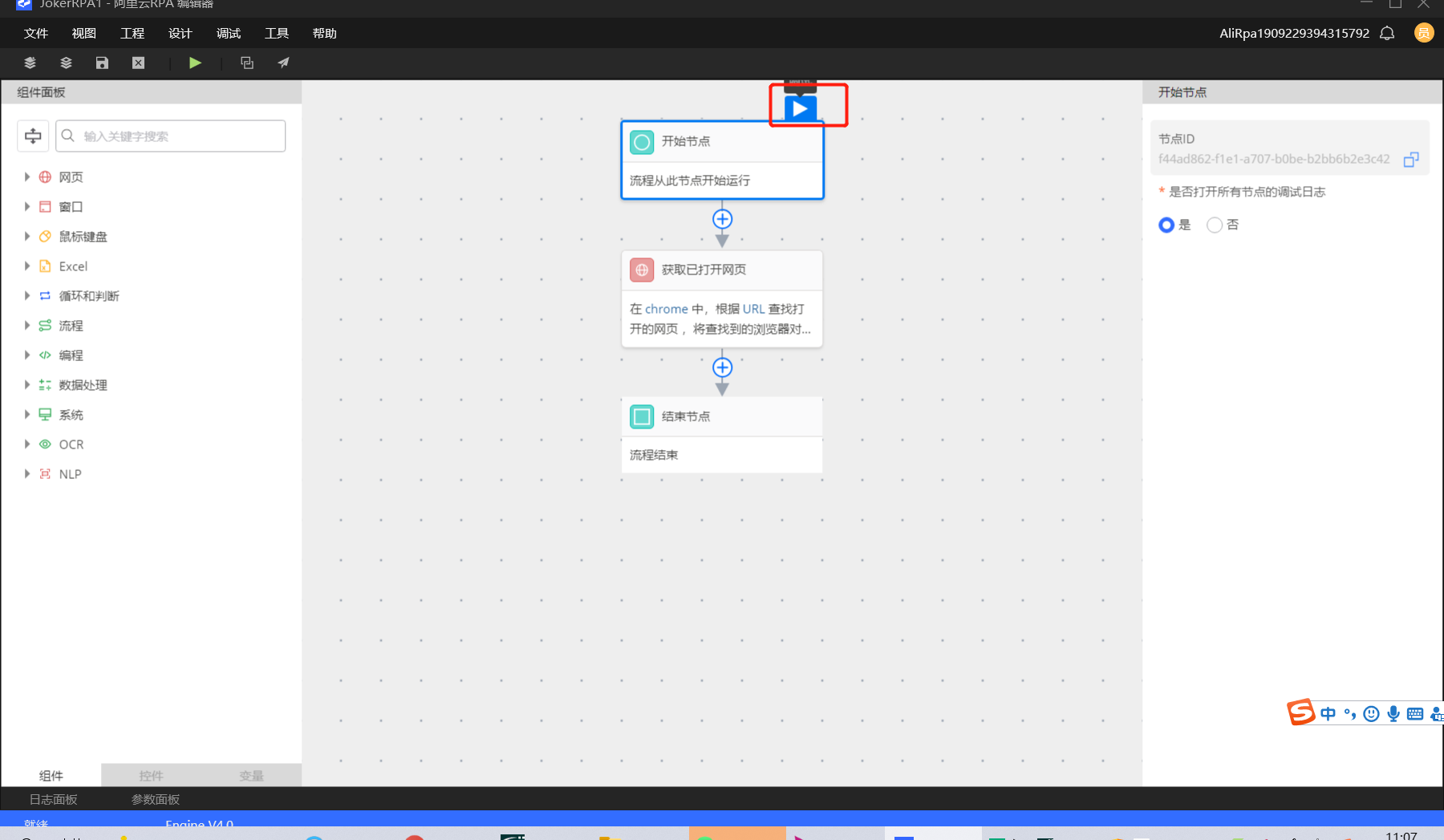The width and height of the screenshot is (1444, 840).
Task: Open the 设计 menu
Action: pos(180,33)
